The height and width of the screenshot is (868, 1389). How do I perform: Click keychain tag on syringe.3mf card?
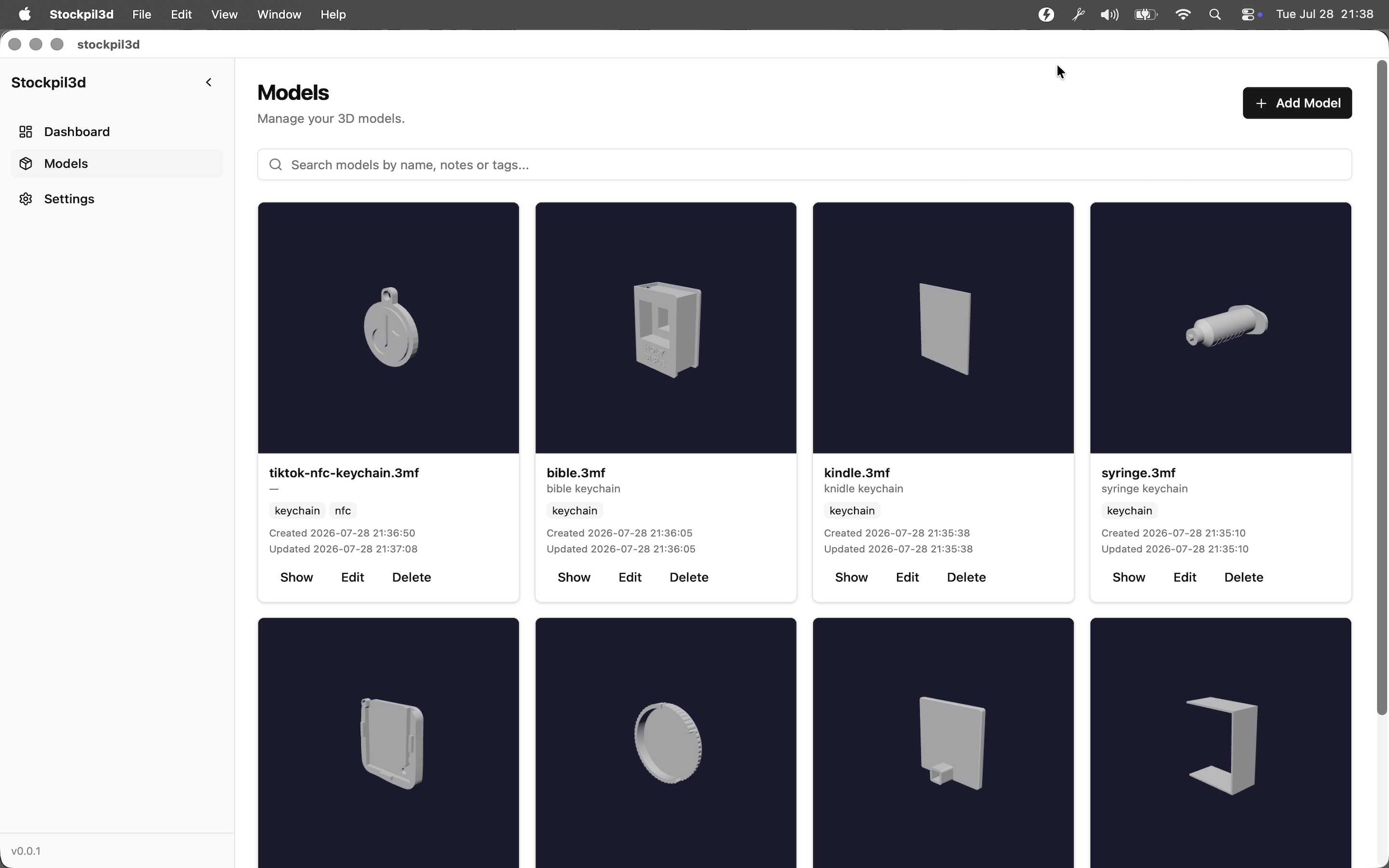point(1129,510)
